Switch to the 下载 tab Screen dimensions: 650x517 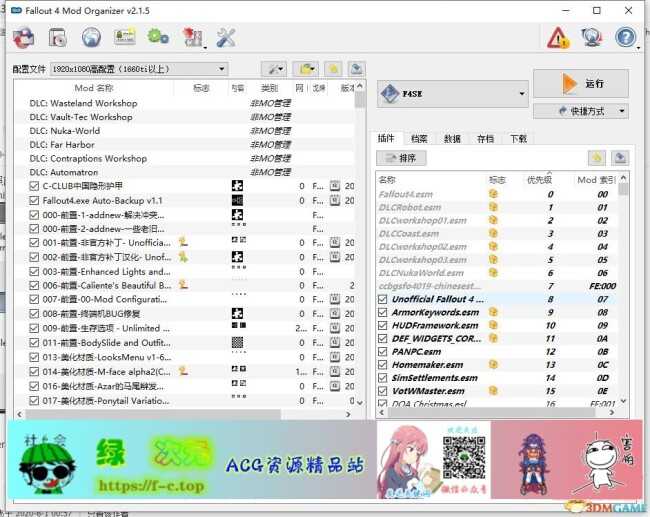tap(517, 139)
